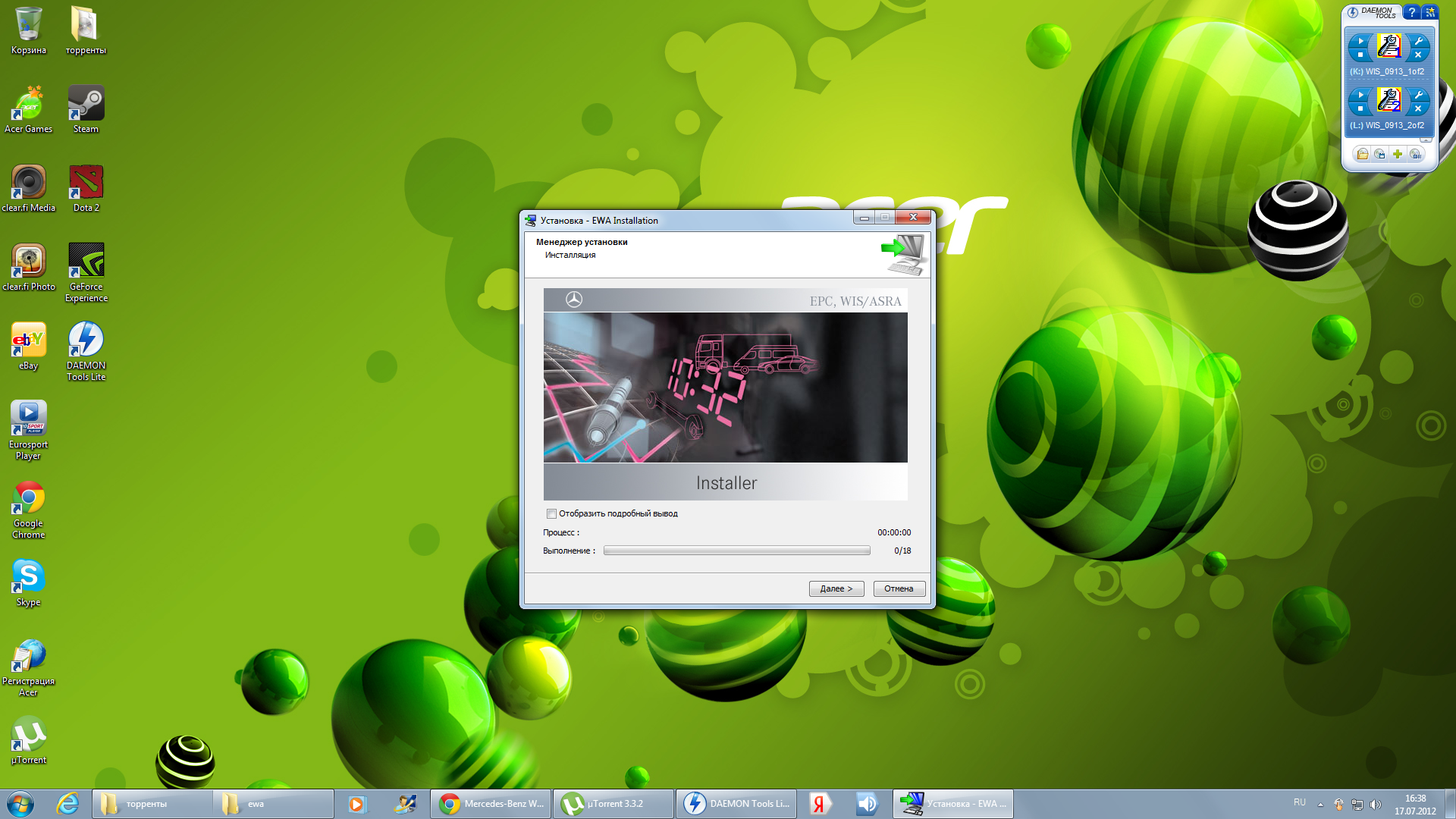1456x819 pixels.
Task: Minimize the EWA Installation window
Action: [864, 218]
